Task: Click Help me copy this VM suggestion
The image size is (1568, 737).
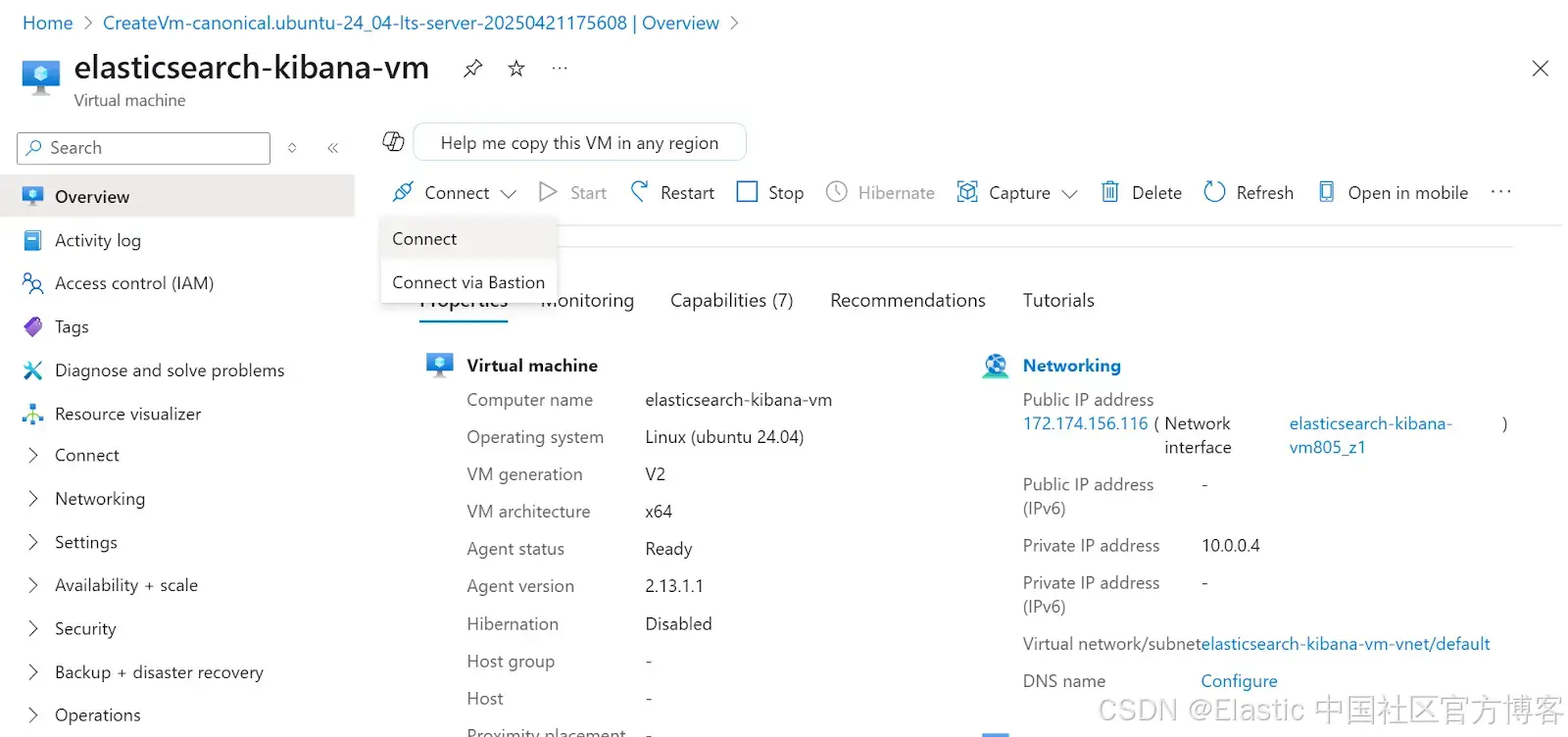Action: (579, 142)
